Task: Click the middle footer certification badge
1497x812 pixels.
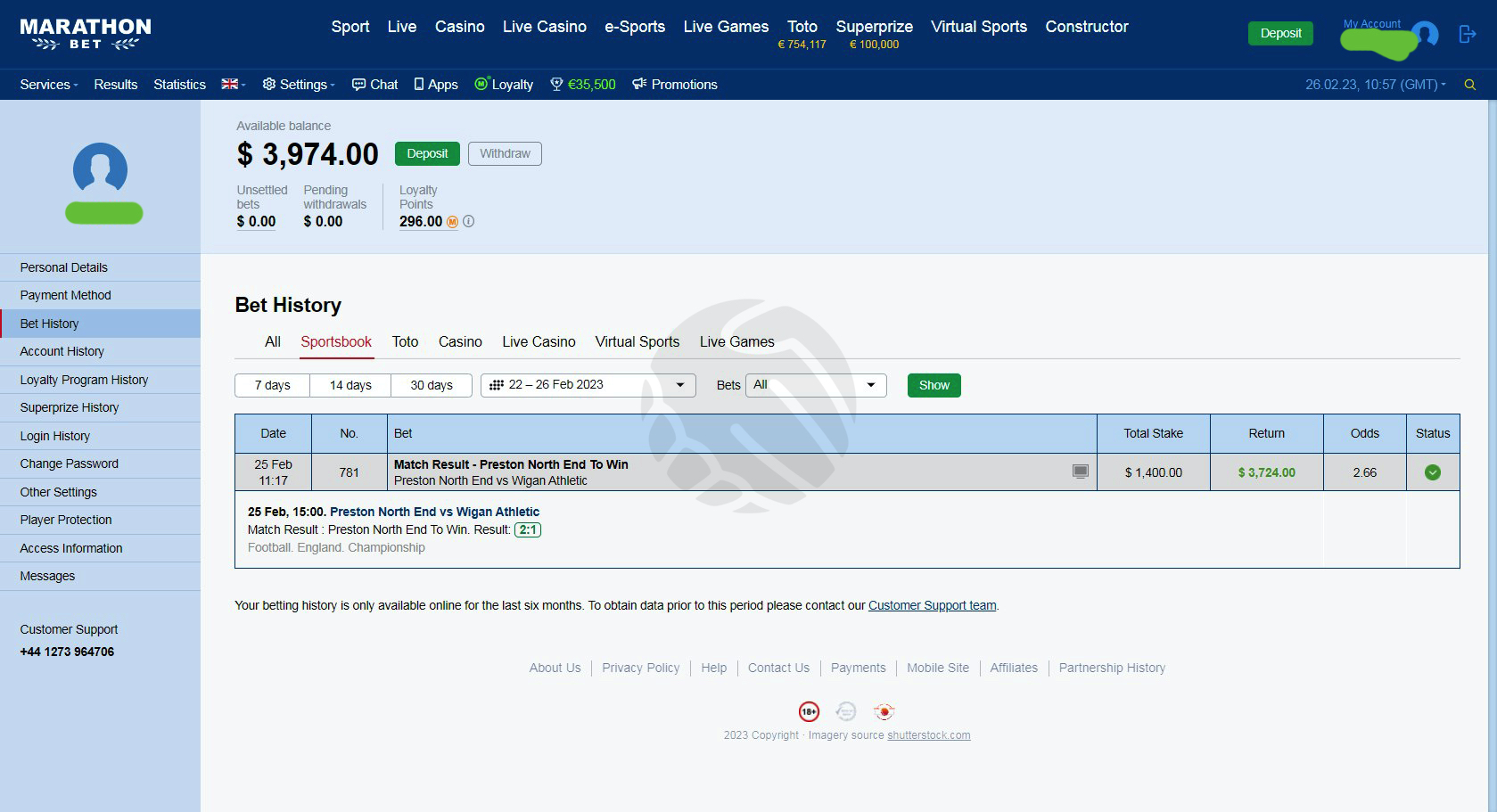Action: (x=846, y=711)
